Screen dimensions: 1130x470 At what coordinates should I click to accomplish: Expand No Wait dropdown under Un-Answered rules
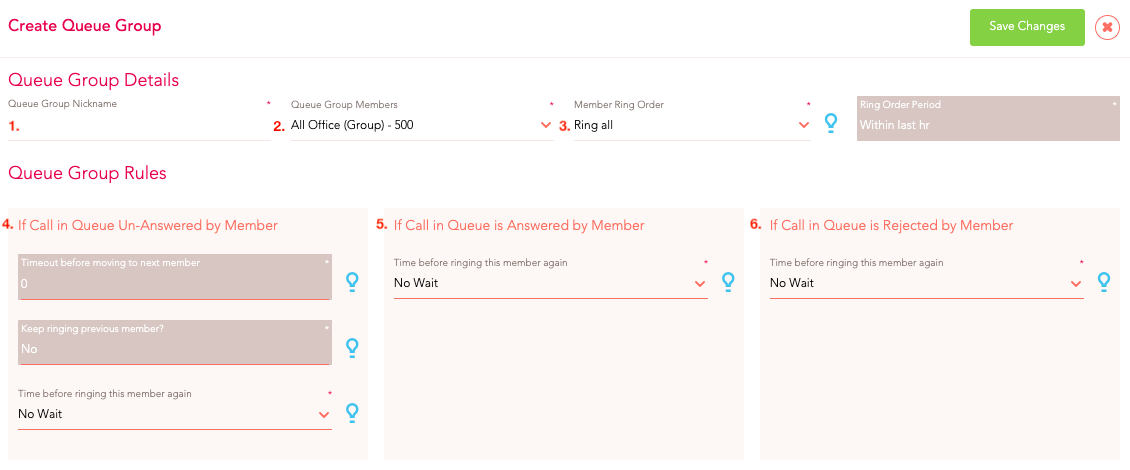(174, 414)
